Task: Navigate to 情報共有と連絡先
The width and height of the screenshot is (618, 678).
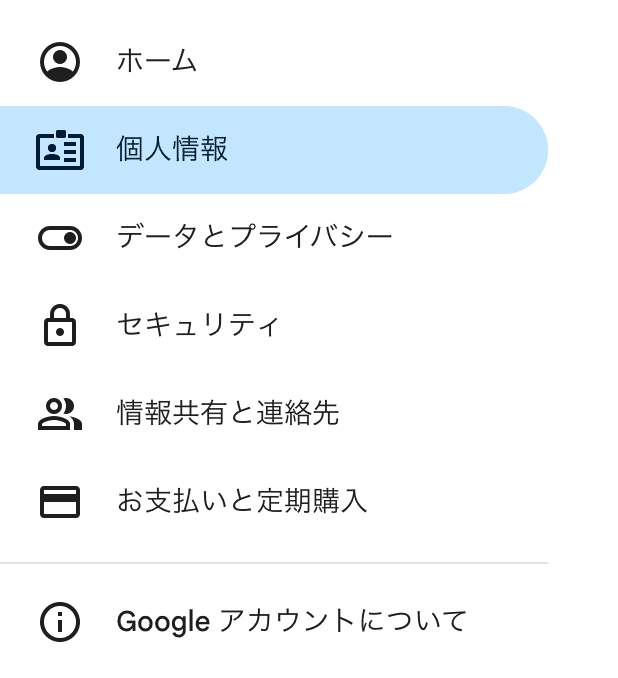Action: coord(228,413)
